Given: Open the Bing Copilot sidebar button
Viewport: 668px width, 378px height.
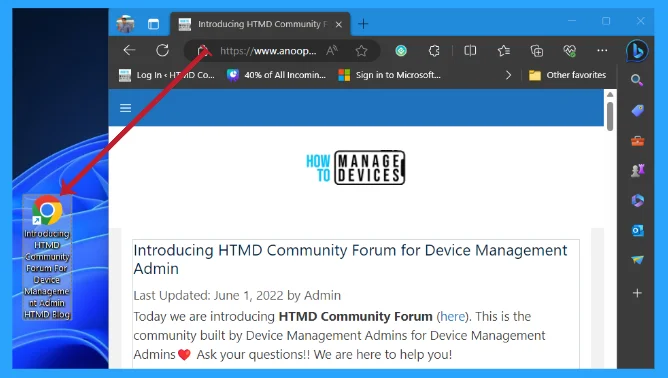Looking at the screenshot, I should [637, 51].
